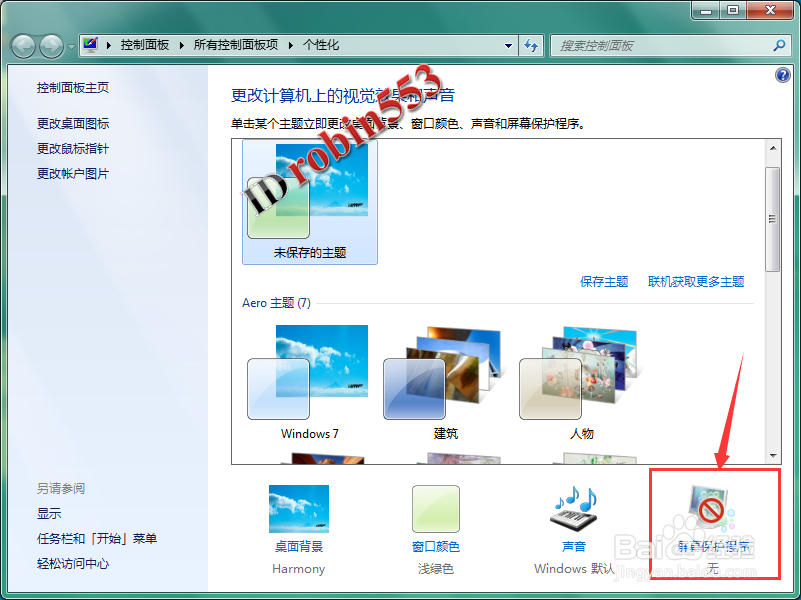The width and height of the screenshot is (801, 600).
Task: Open 窗口颜色 light green swatch
Action: click(436, 509)
